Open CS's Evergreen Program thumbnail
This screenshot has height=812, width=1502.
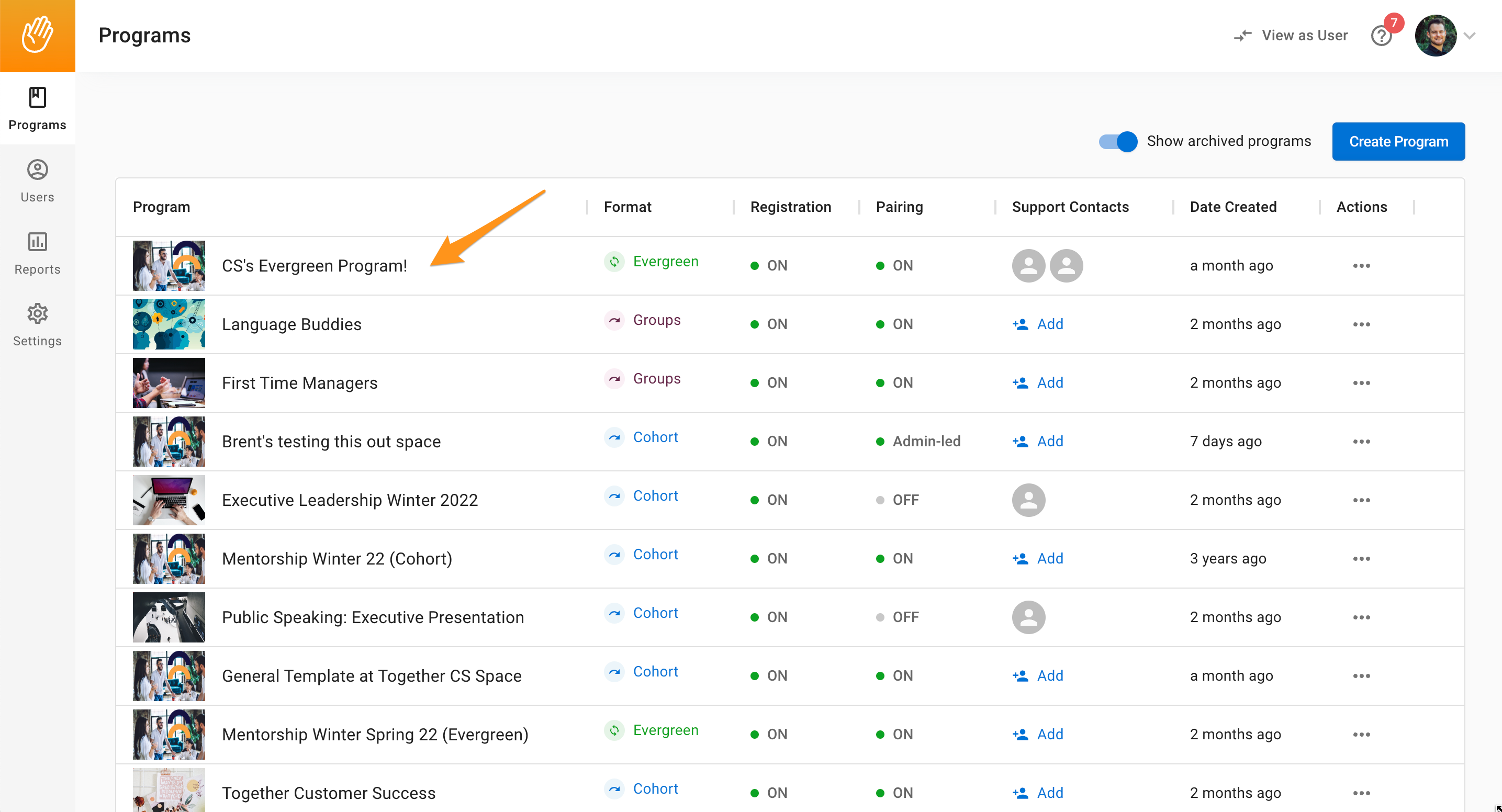pos(169,266)
